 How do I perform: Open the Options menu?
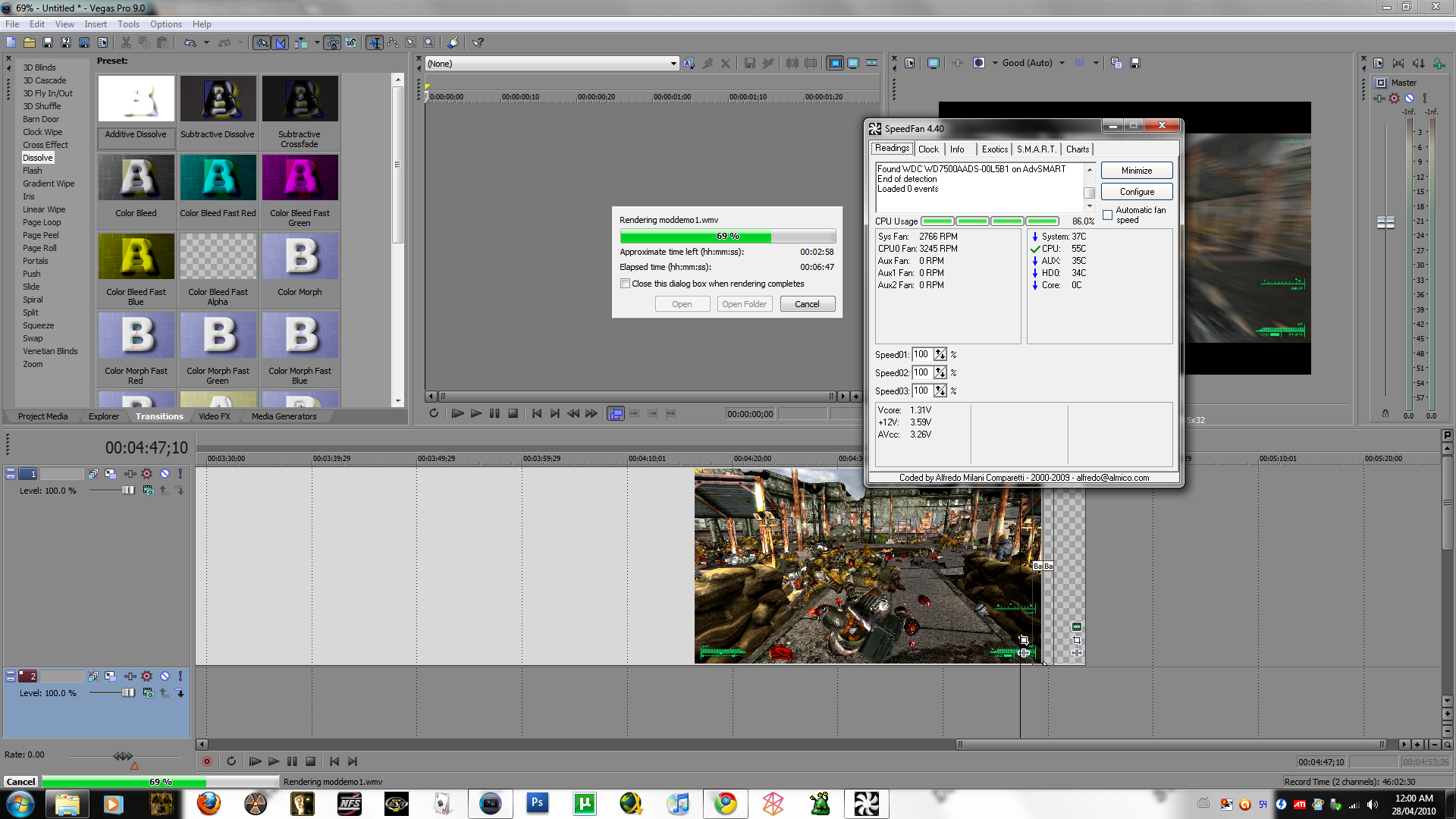[166, 24]
